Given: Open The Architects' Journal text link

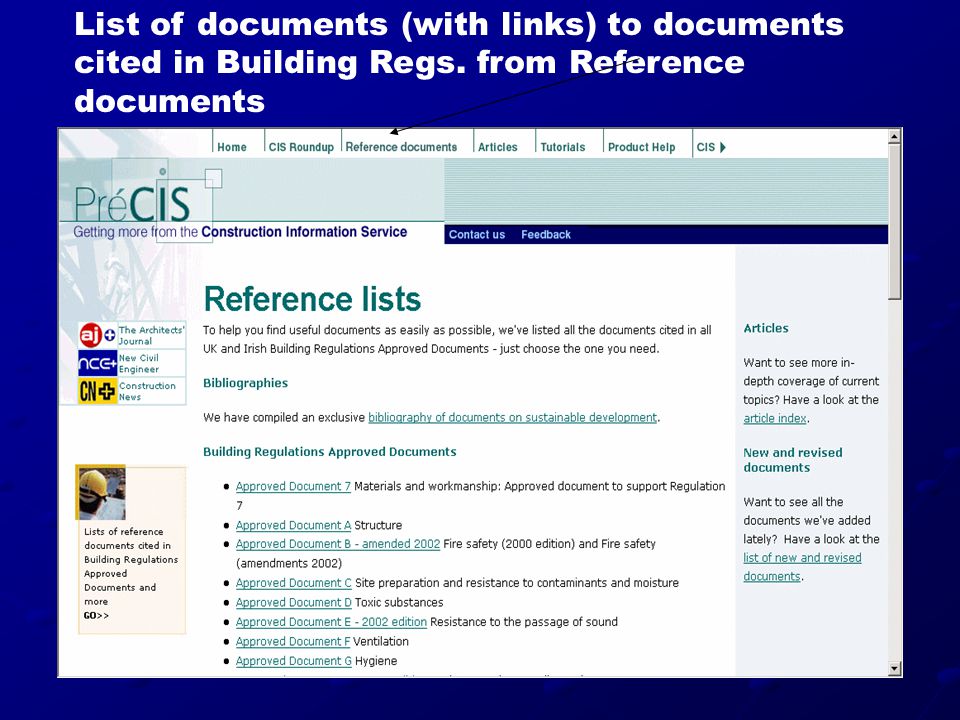Looking at the screenshot, I should tap(151, 336).
